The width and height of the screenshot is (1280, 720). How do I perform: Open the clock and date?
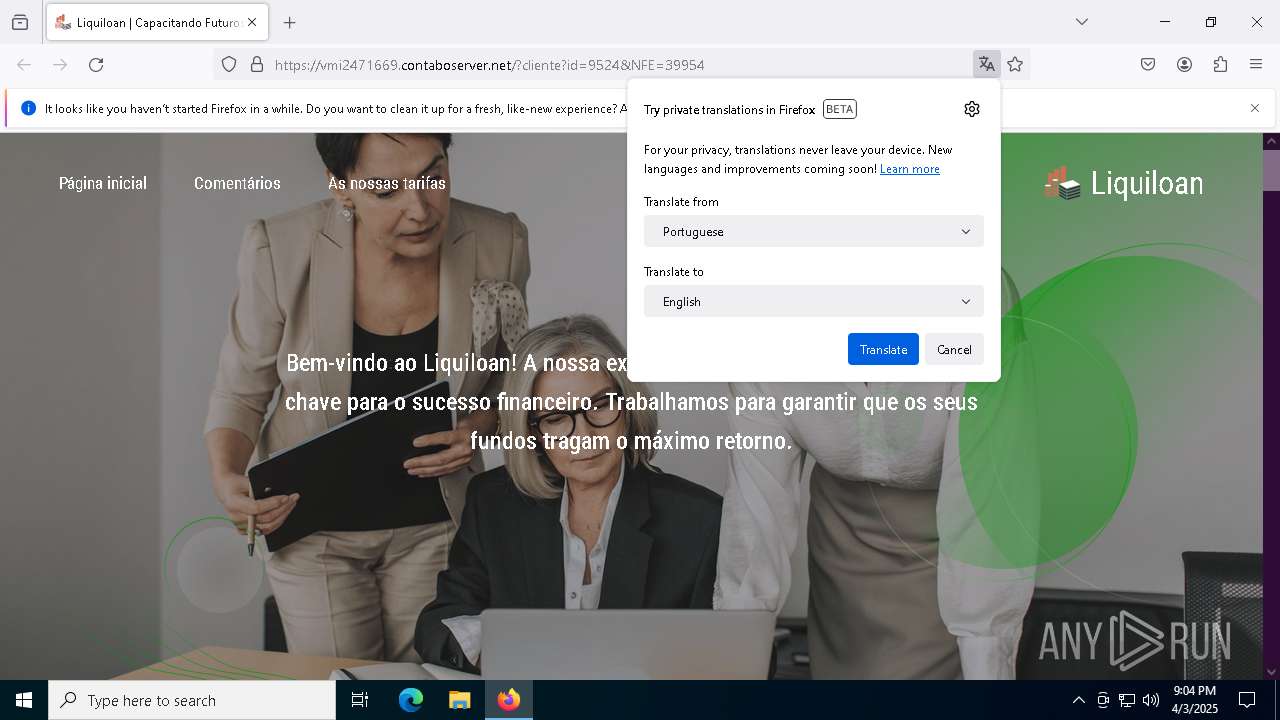(1194, 700)
